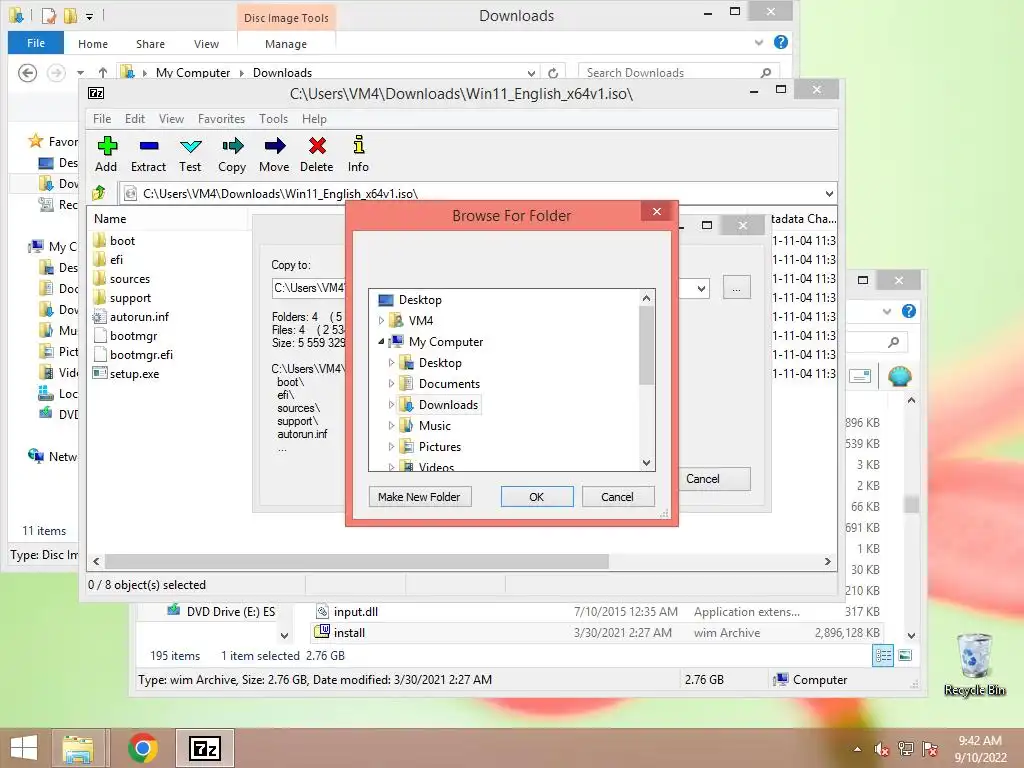Click the muted volume tray icon
The image size is (1024, 768).
click(882, 749)
